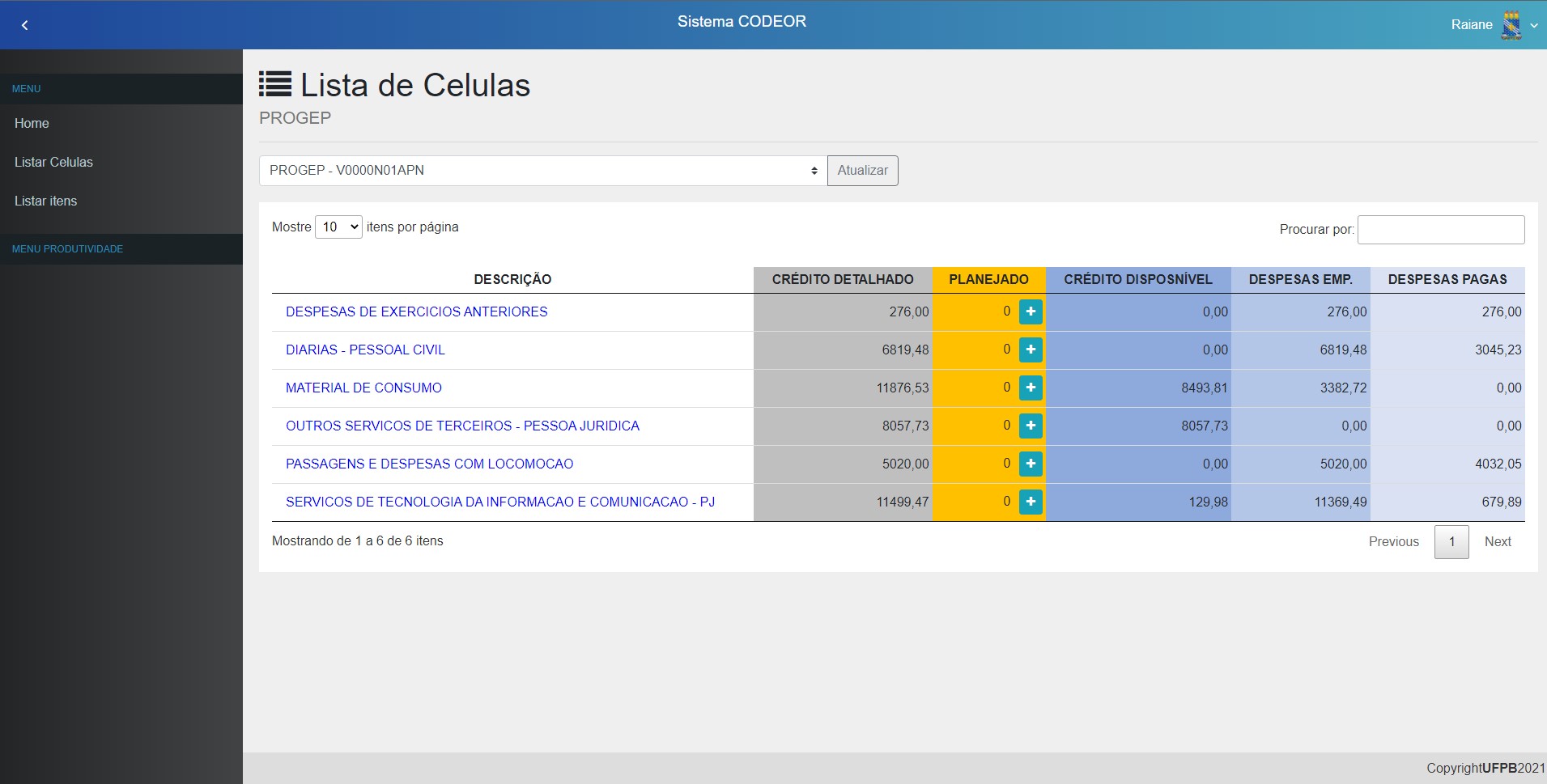Click the Previous pagination button
The image size is (1547, 784).
pos(1393,542)
